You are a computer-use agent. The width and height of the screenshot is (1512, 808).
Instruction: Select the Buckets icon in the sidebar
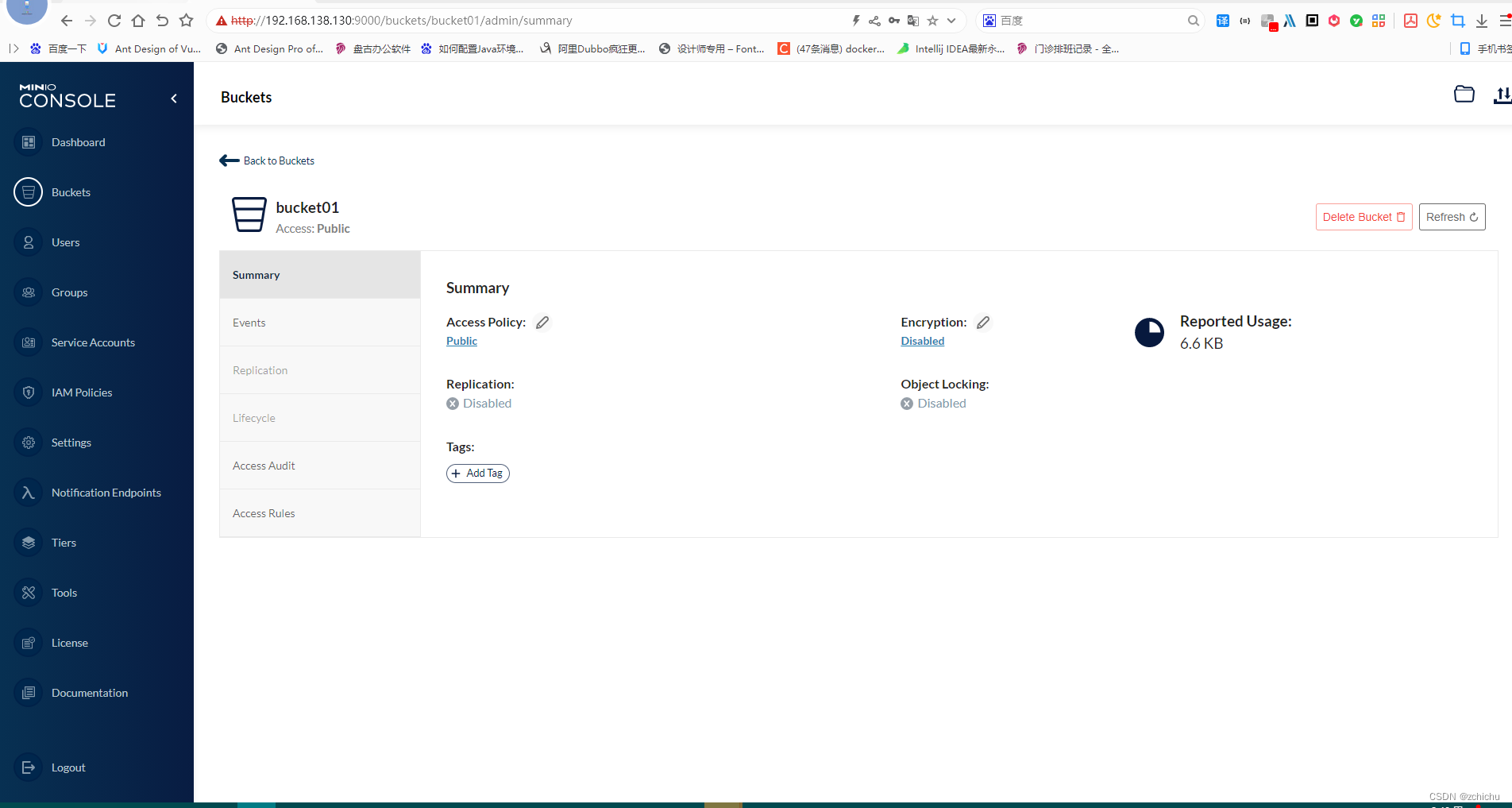tap(28, 191)
